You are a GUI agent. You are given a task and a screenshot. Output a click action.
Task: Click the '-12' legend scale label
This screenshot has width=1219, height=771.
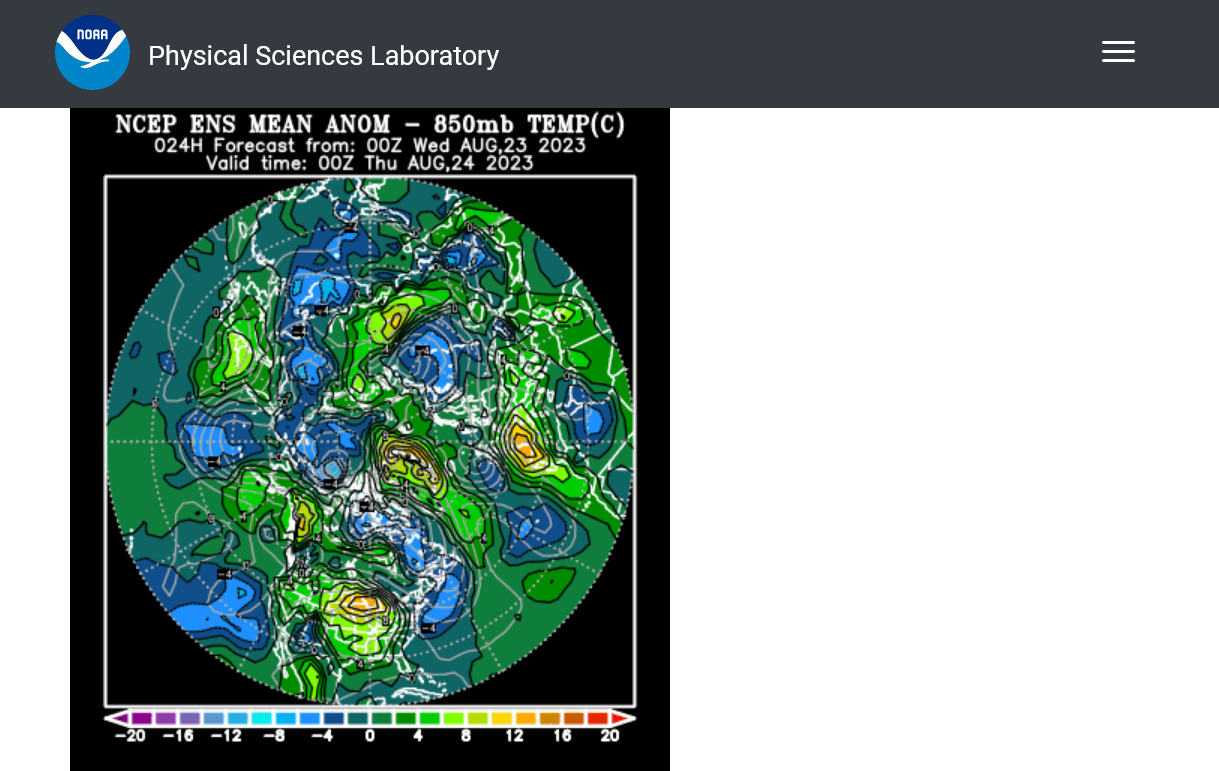point(226,736)
